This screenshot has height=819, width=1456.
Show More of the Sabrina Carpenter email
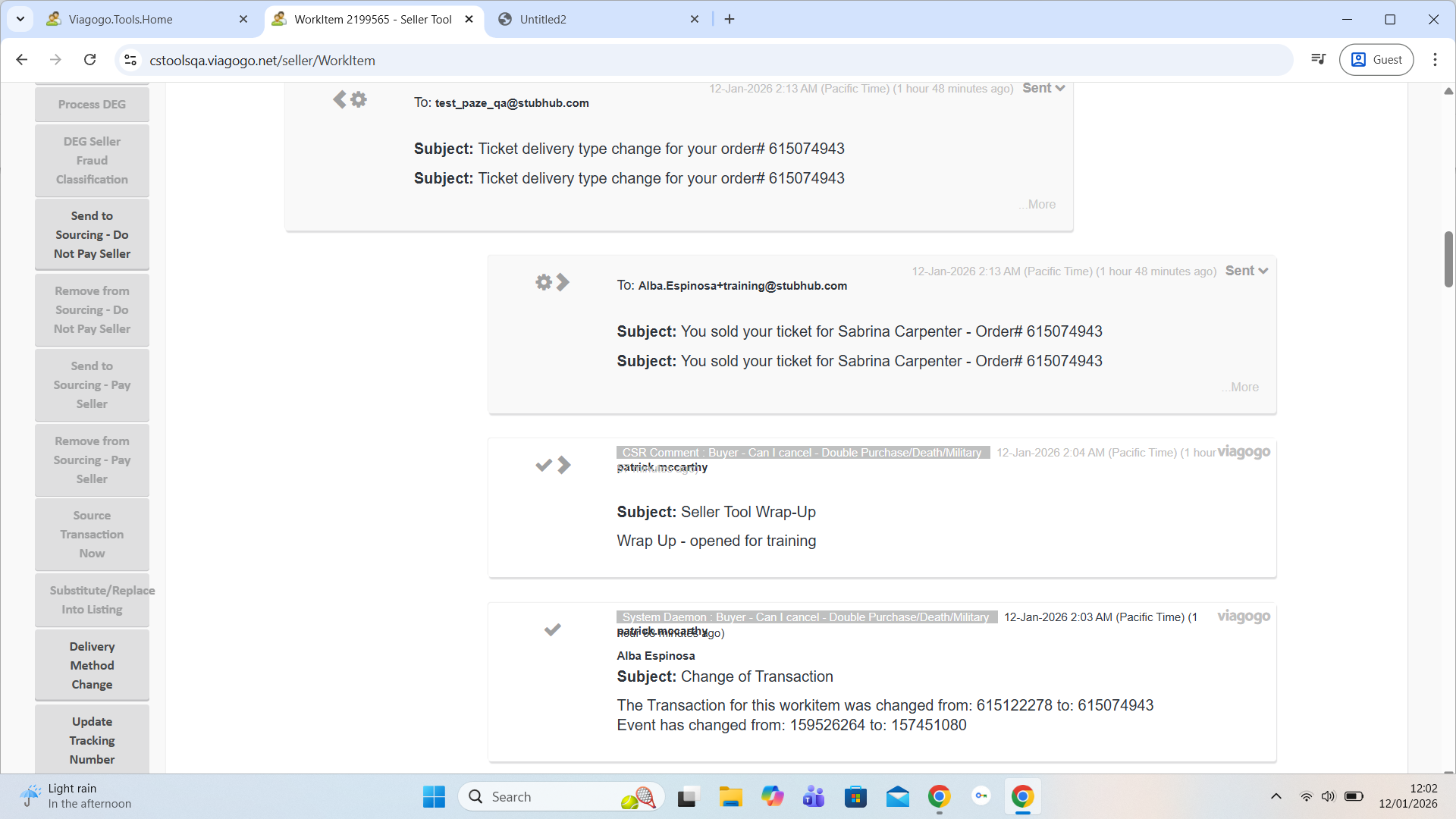pyautogui.click(x=1240, y=387)
